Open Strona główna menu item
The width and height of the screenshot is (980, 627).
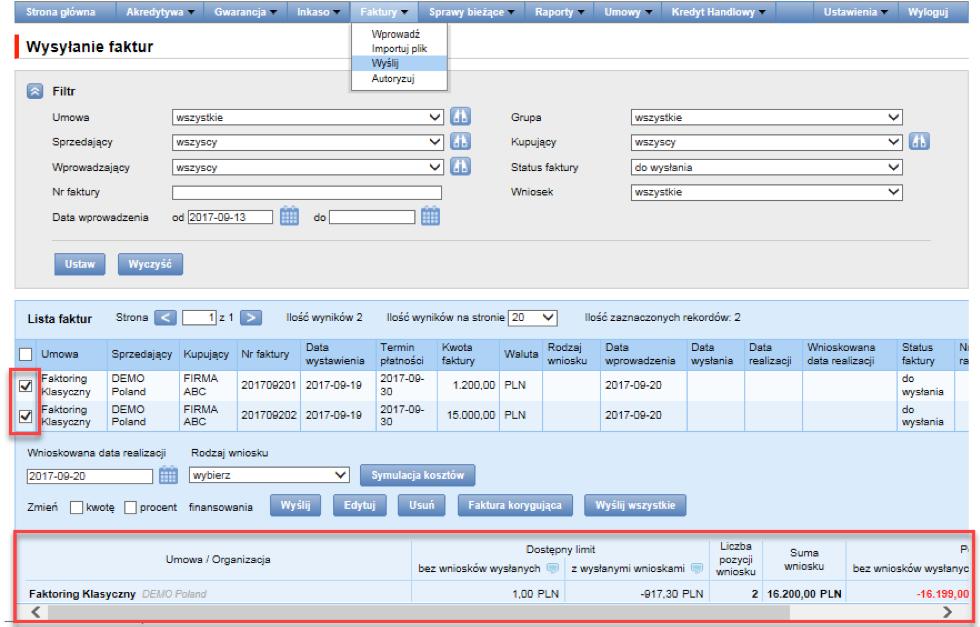tap(61, 12)
